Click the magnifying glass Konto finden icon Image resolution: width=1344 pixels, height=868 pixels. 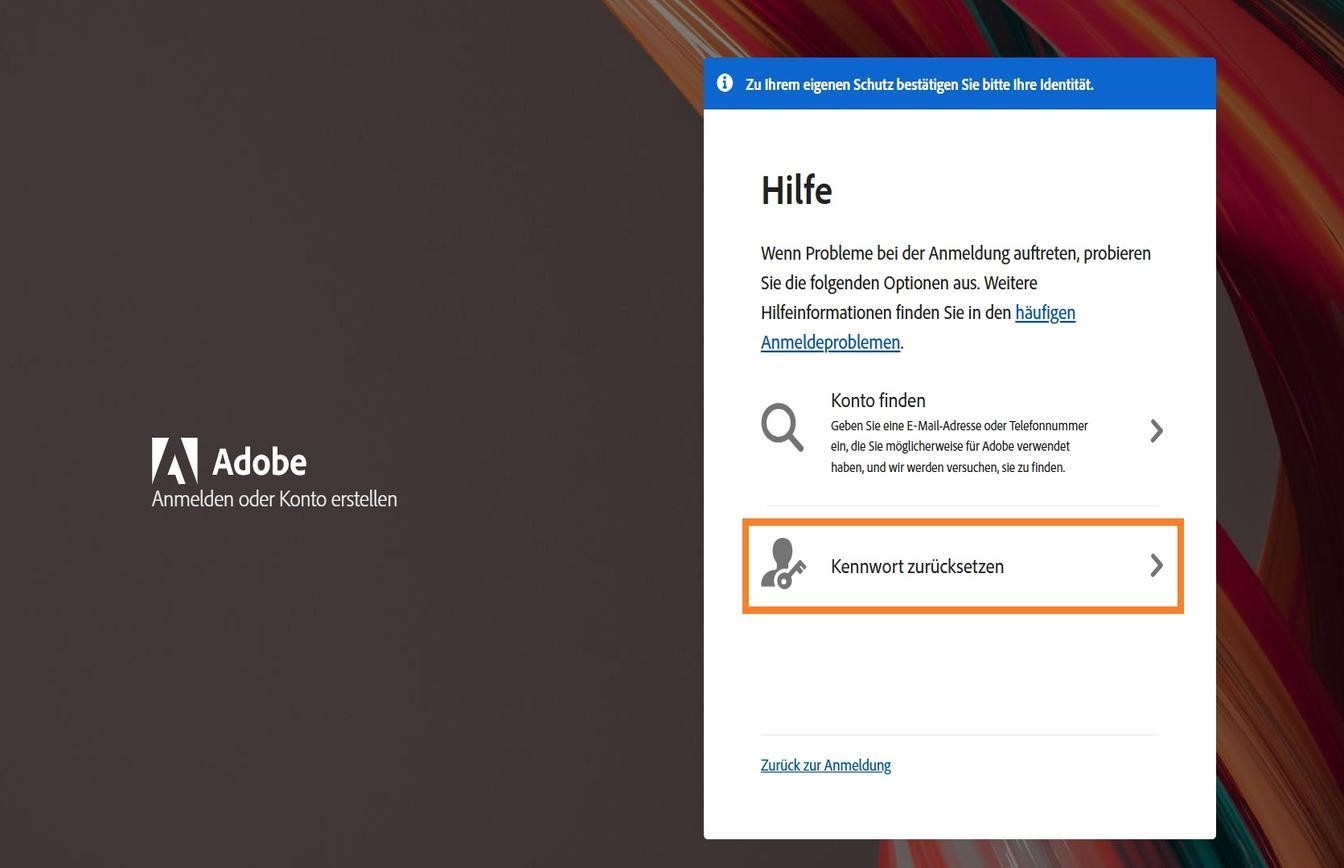click(782, 428)
